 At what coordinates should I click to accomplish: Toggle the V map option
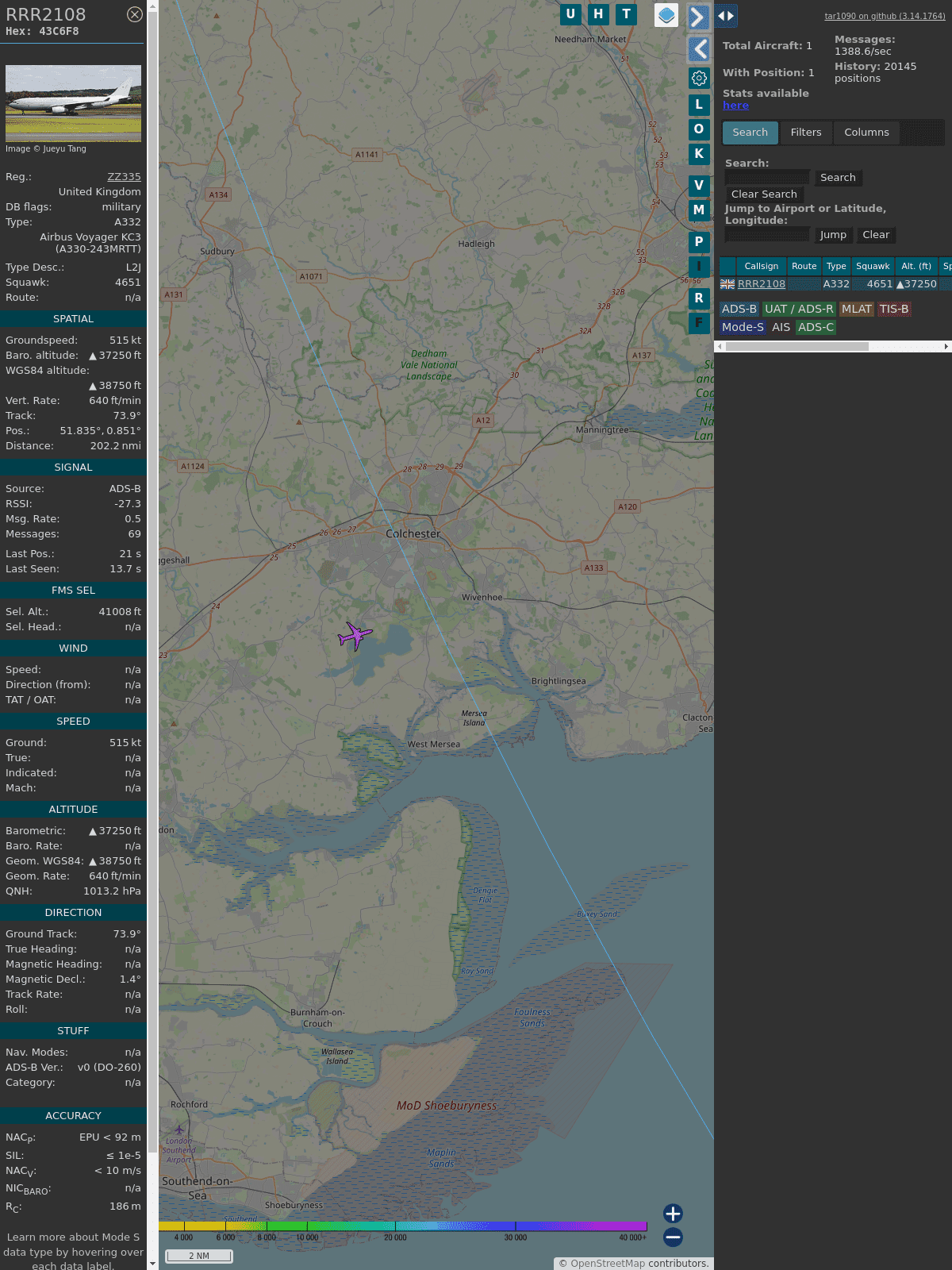point(699,185)
